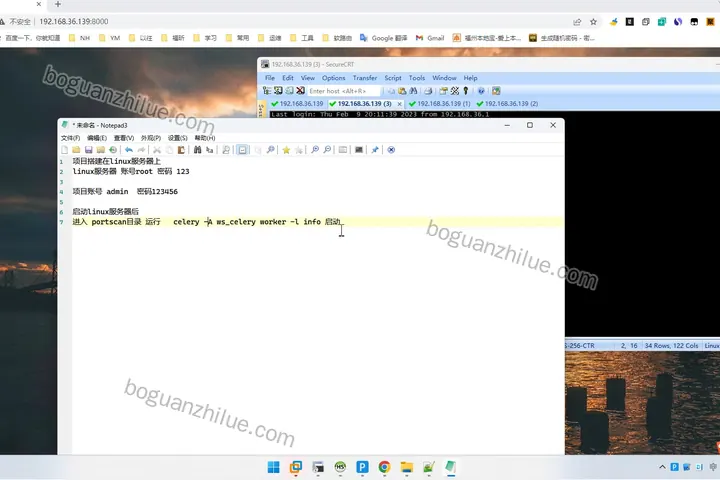Open SecureCRT Help menu
Image resolution: width=720 pixels, height=480 pixels.
tap(470, 78)
